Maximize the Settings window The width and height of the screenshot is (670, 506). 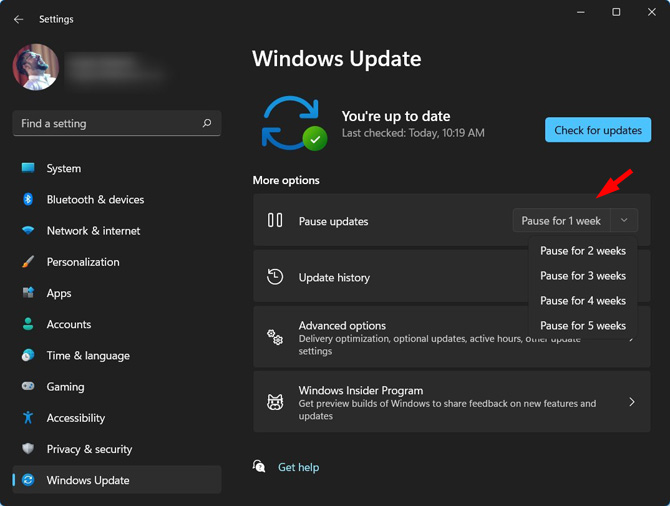coord(616,12)
